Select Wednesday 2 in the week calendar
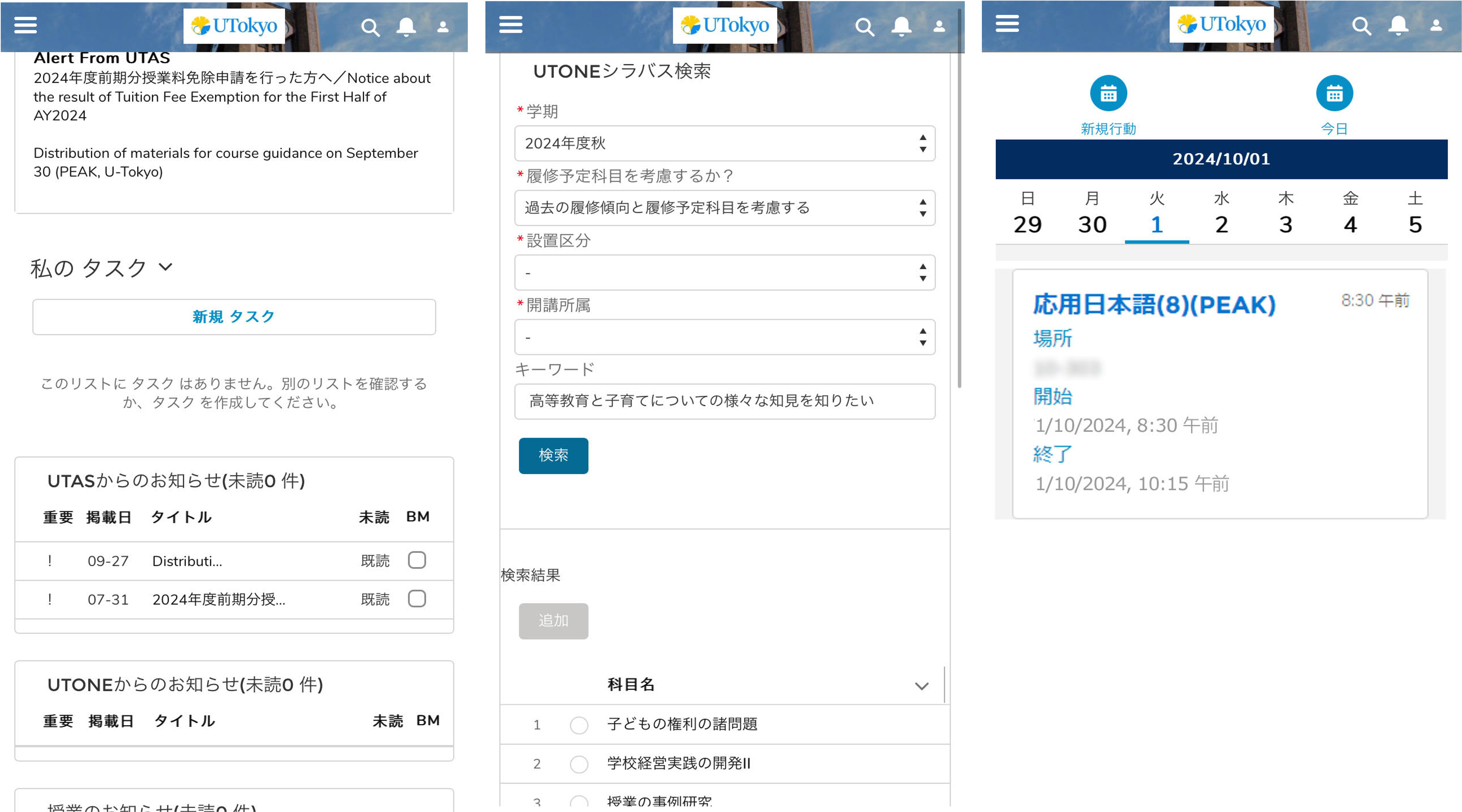 pos(1221,224)
